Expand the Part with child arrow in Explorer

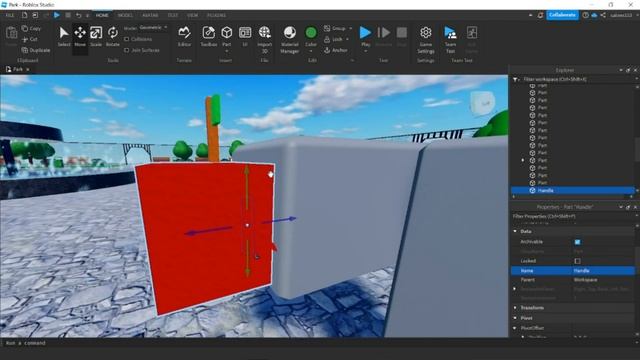tap(523, 160)
